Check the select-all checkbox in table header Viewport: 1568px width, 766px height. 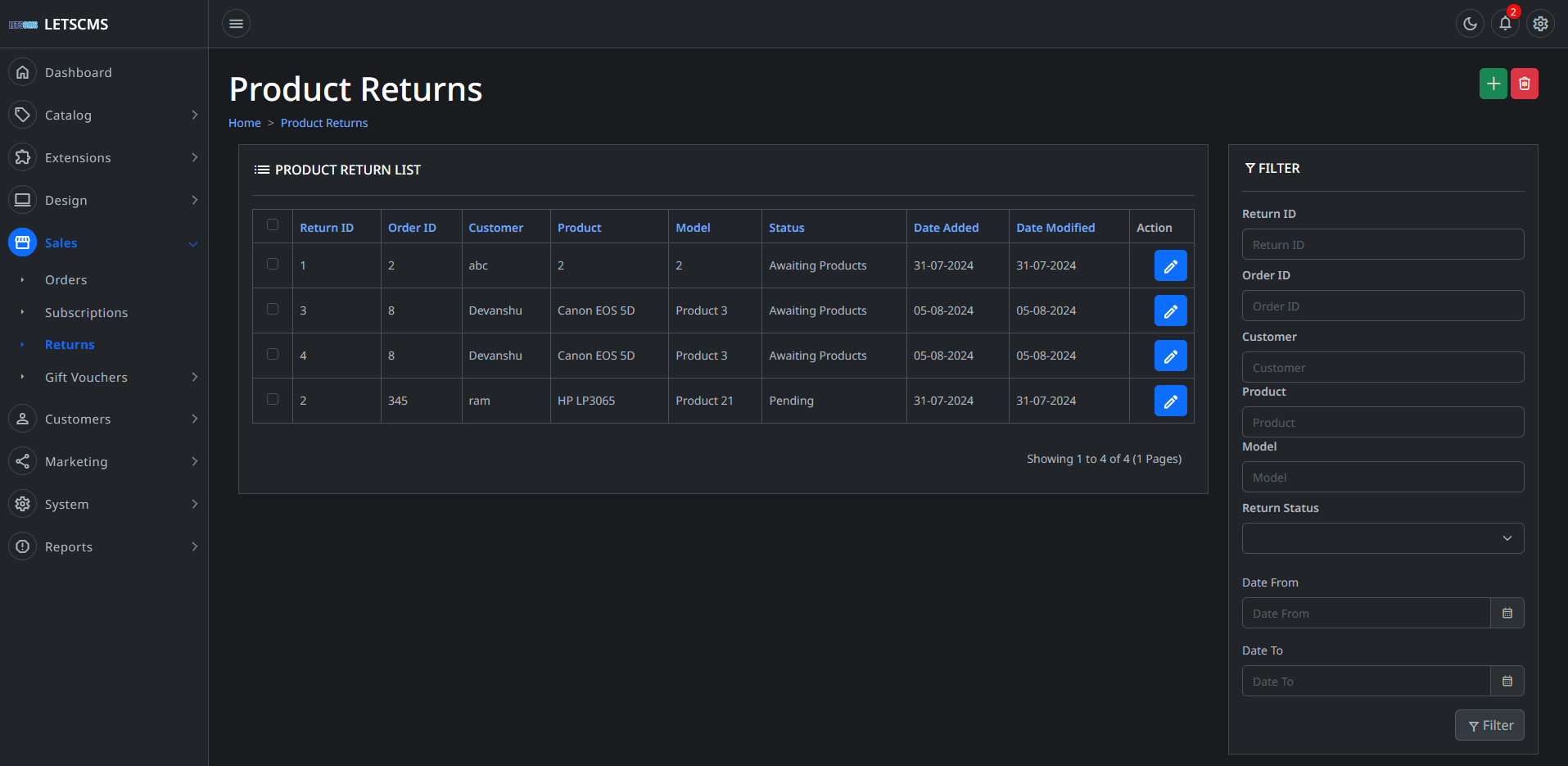coord(273,224)
